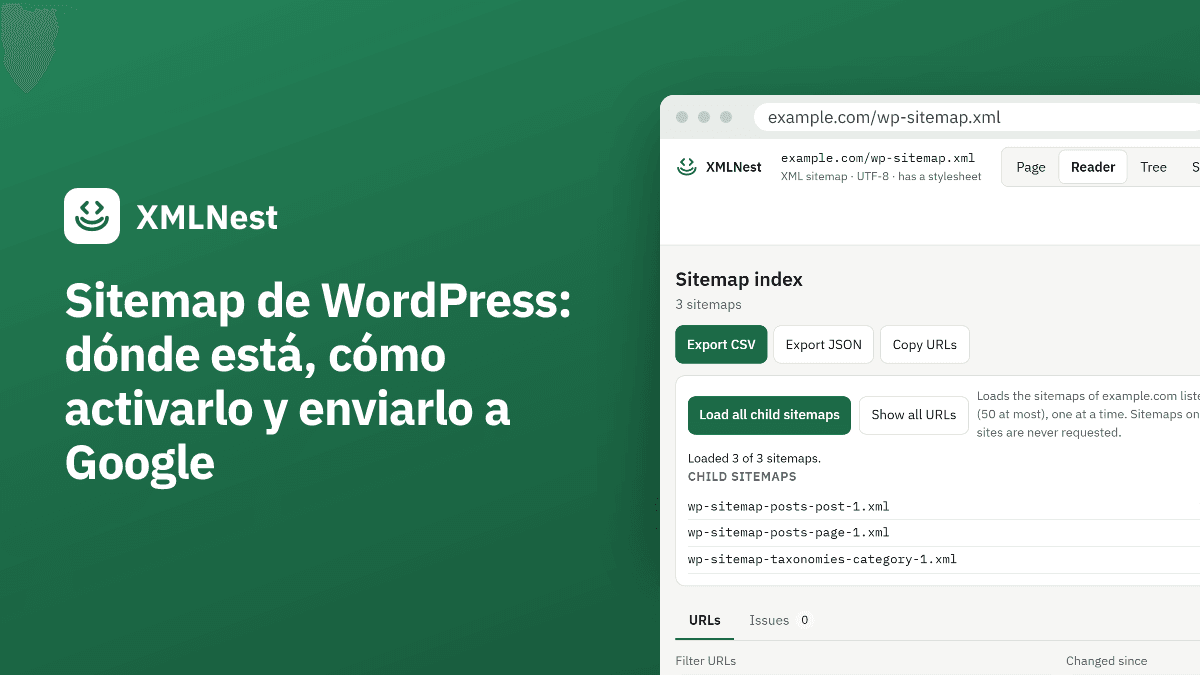
Task: Click 'XML sitemap · UTF-8 · has a stylesheet' subtitle
Action: [x=881, y=177]
